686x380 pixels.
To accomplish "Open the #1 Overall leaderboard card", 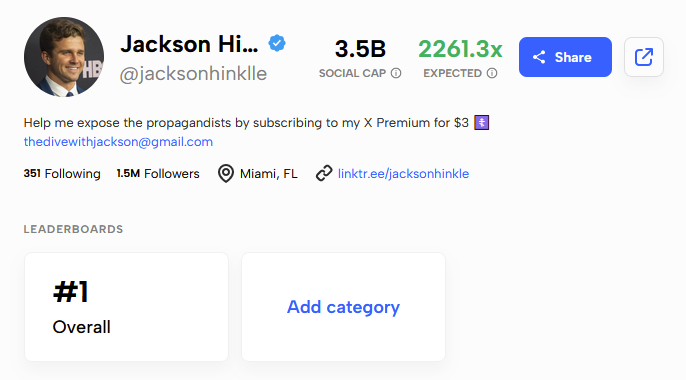I will click(x=126, y=307).
